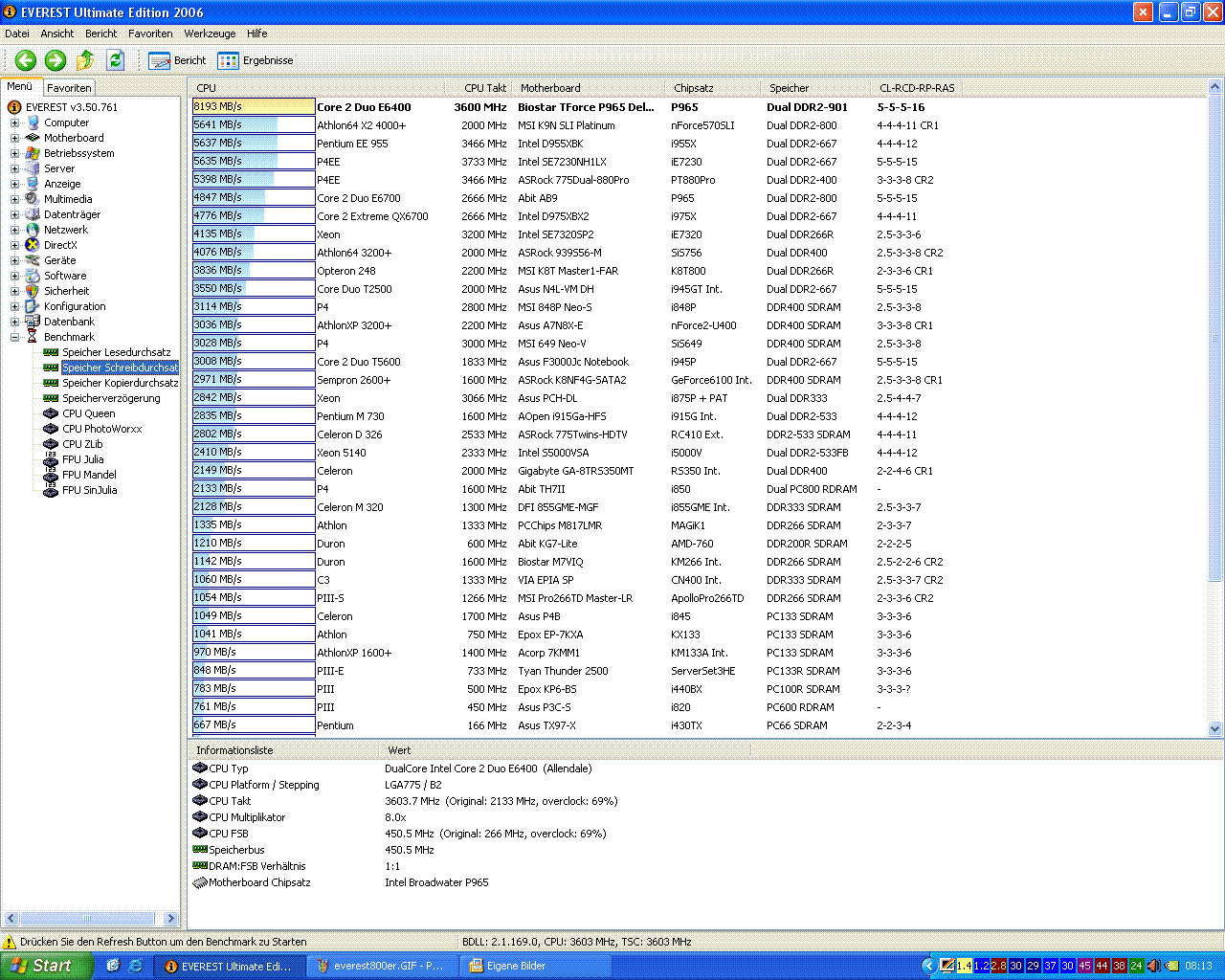Expand the Motherboard tree node

(x=14, y=138)
